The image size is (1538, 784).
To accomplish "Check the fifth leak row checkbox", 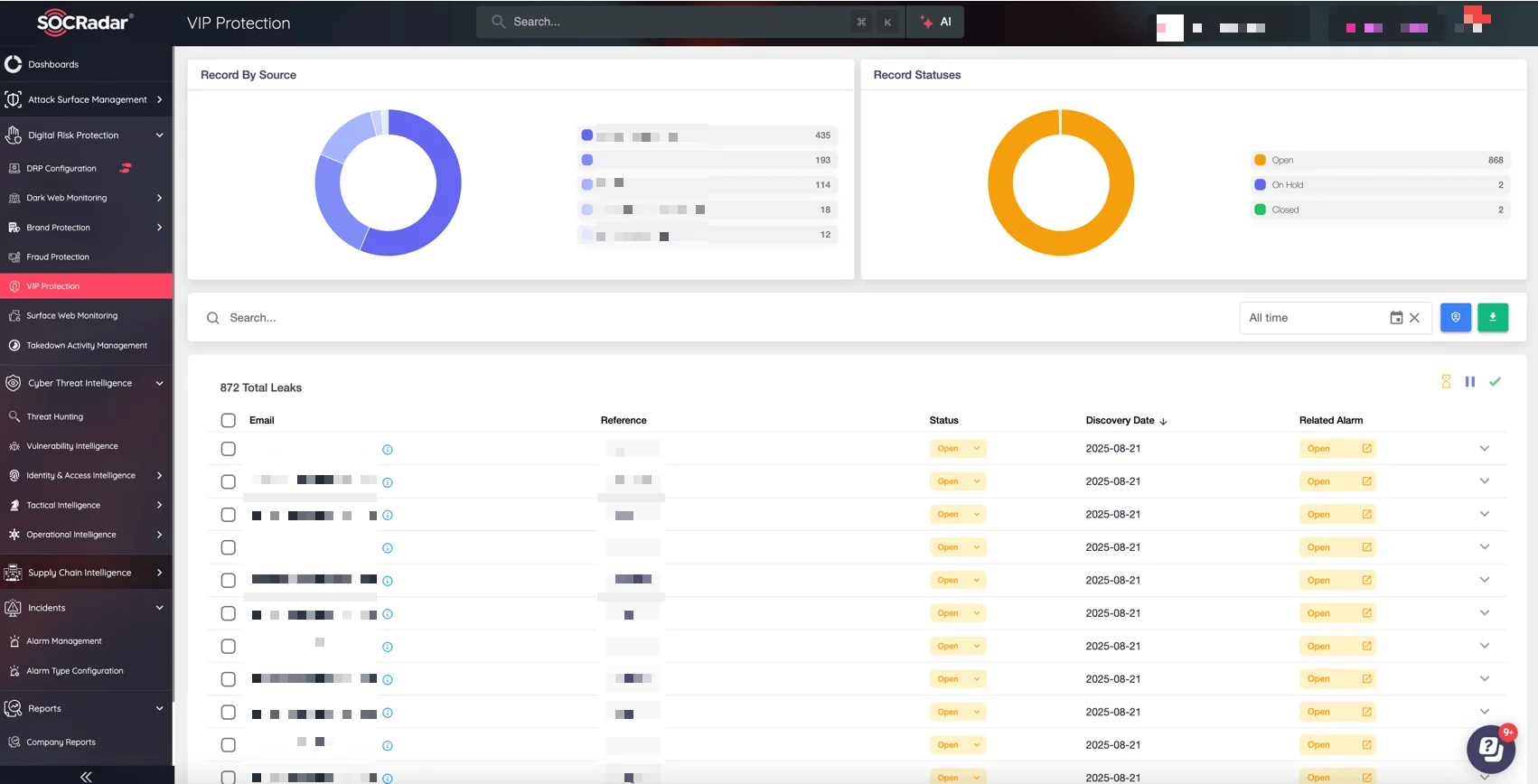I will pyautogui.click(x=229, y=581).
